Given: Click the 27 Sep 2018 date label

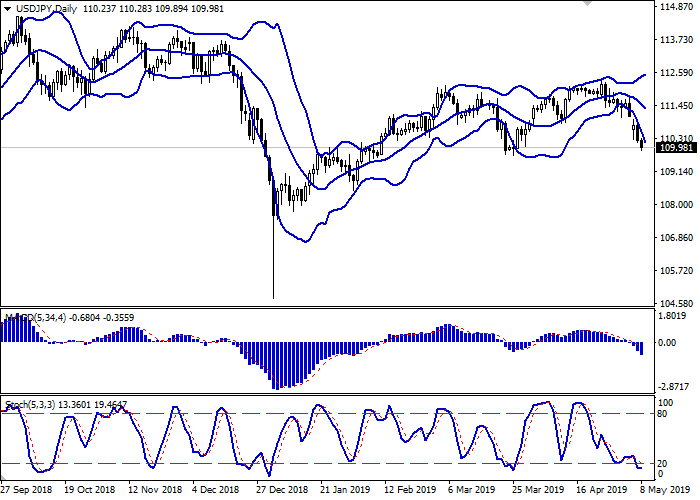Looking at the screenshot, I should click(26, 490).
